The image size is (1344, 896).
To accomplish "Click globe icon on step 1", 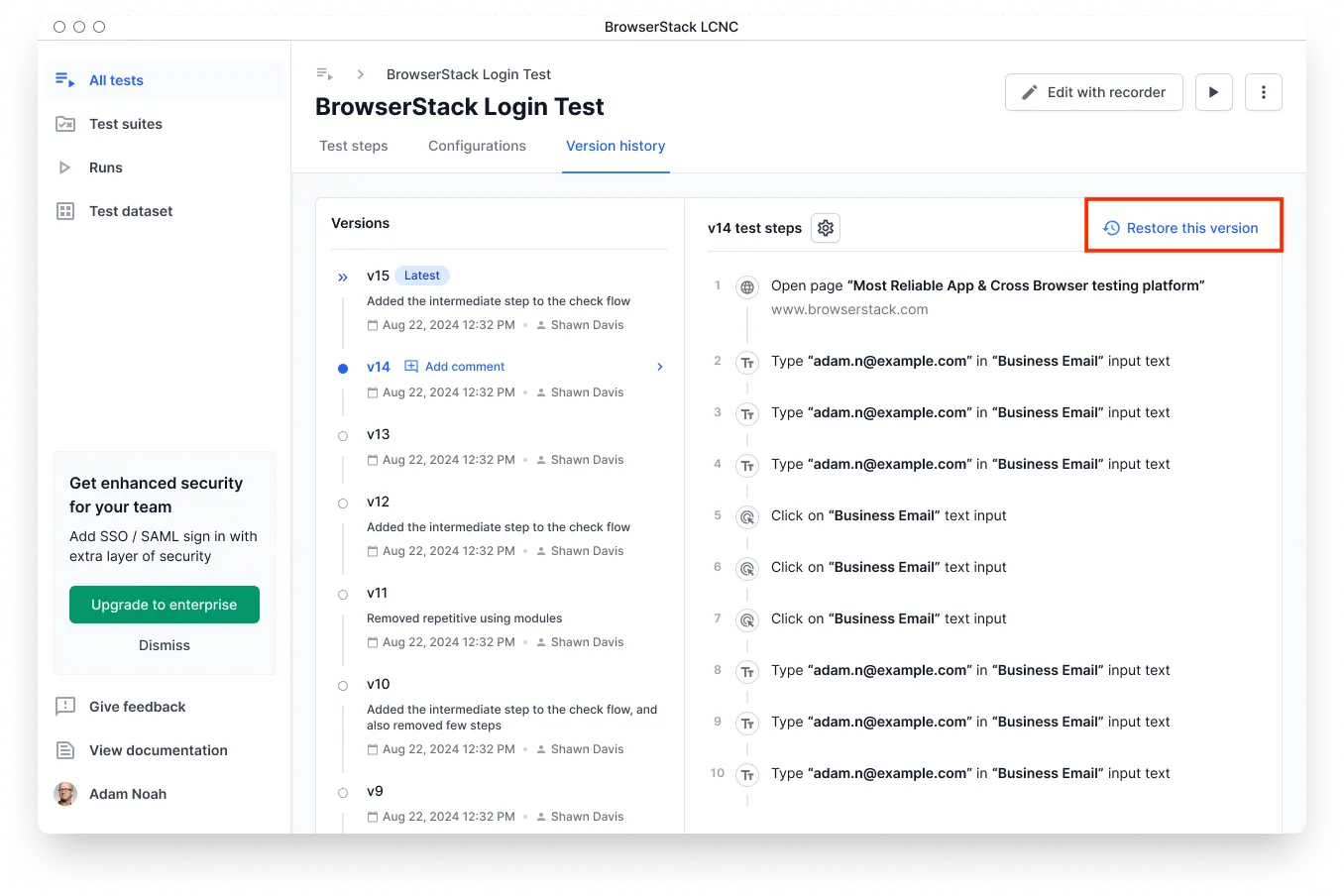I will click(x=747, y=287).
